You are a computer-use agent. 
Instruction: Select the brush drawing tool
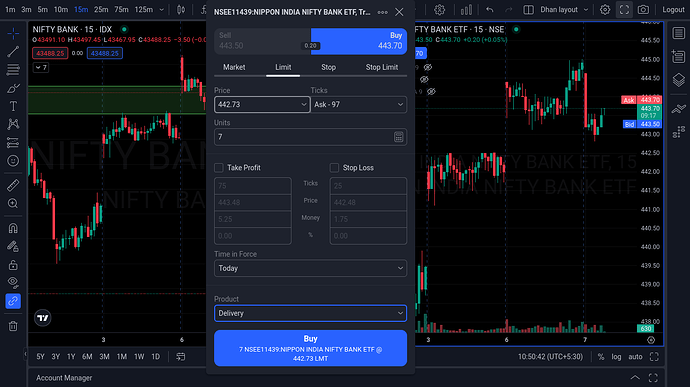click(13, 88)
